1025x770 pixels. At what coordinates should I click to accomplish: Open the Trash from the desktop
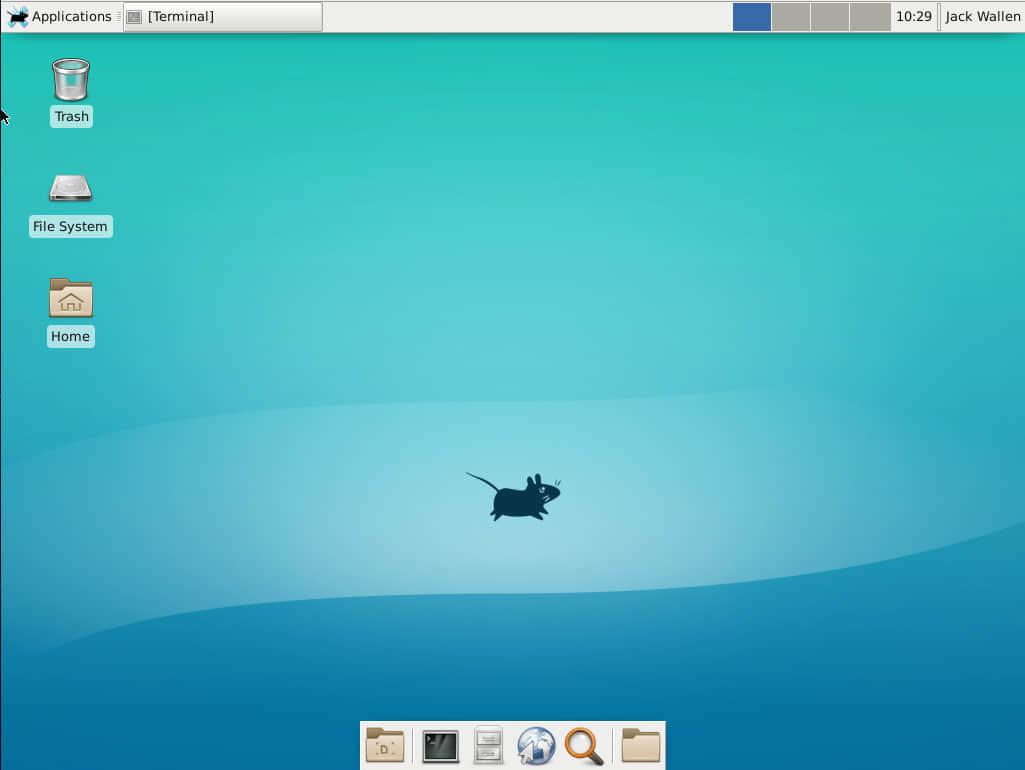(x=70, y=80)
